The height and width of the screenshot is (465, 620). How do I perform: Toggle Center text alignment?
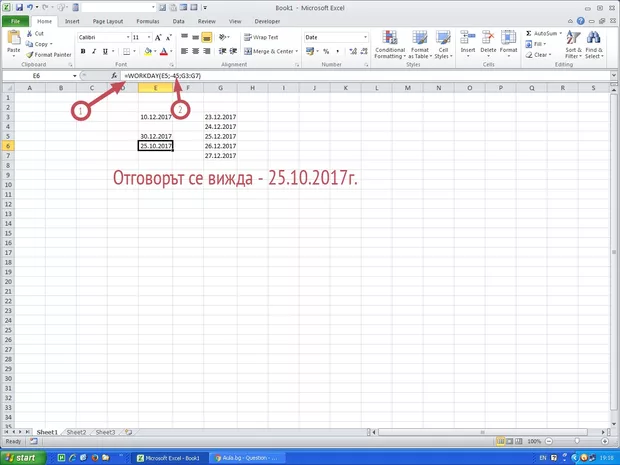(x=195, y=51)
